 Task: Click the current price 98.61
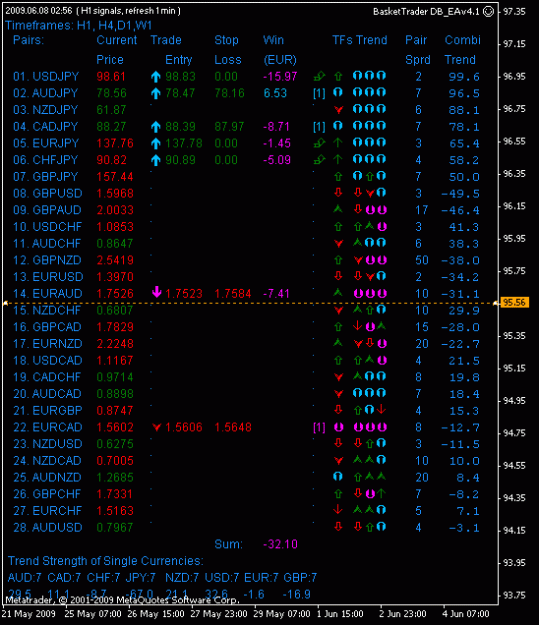pos(111,77)
